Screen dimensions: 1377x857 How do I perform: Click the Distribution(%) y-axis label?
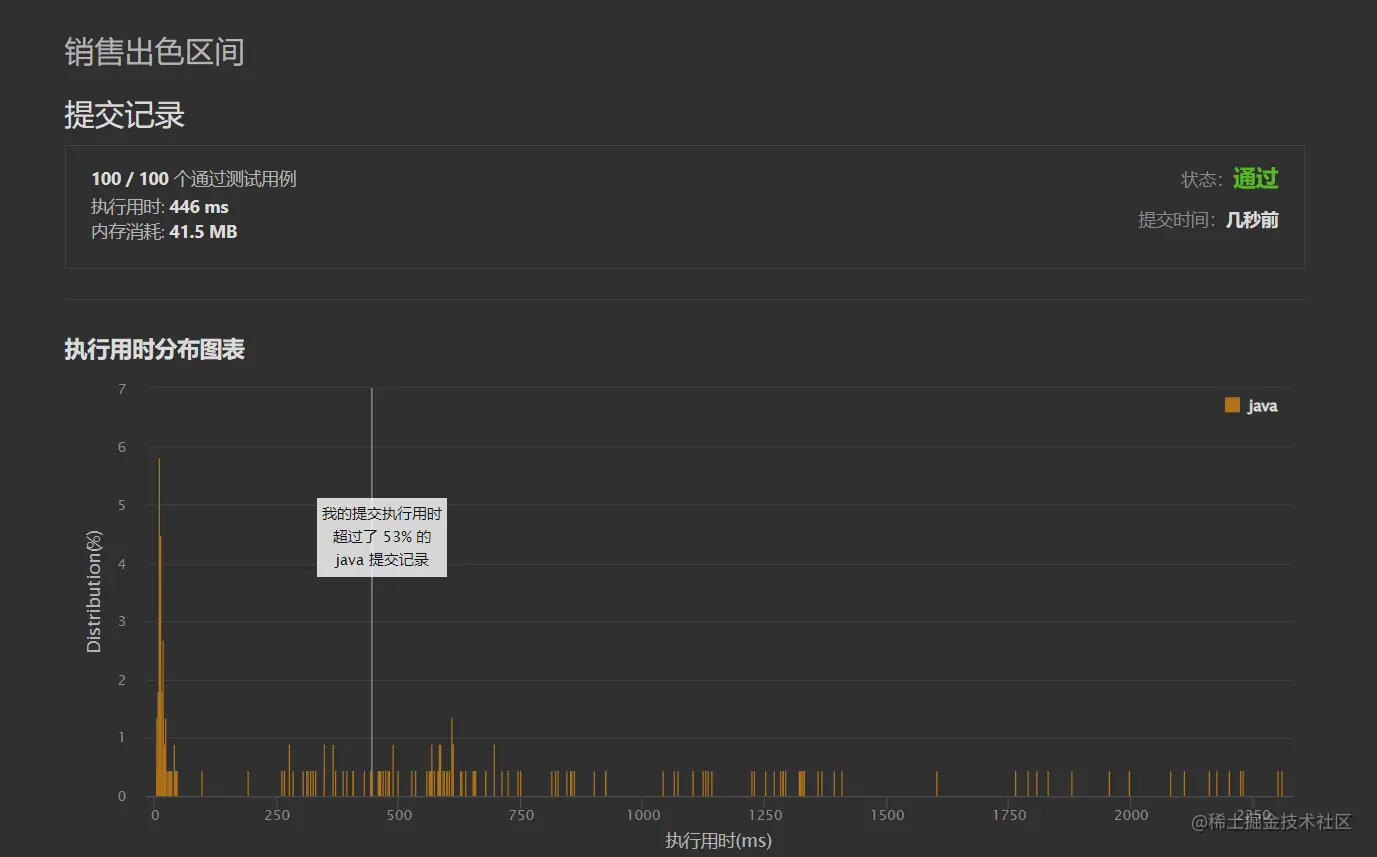[94, 592]
